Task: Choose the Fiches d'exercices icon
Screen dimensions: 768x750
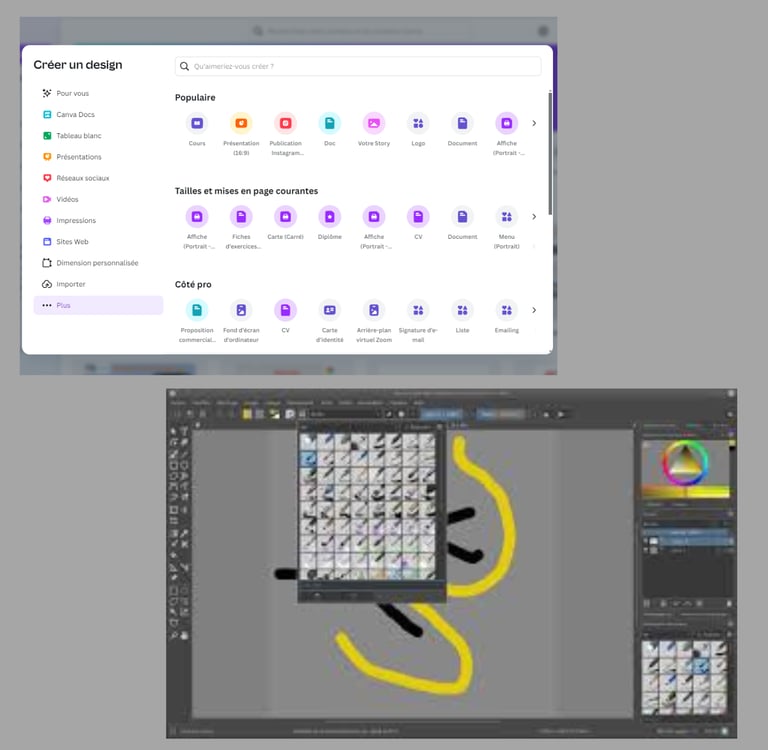Action: 241,217
